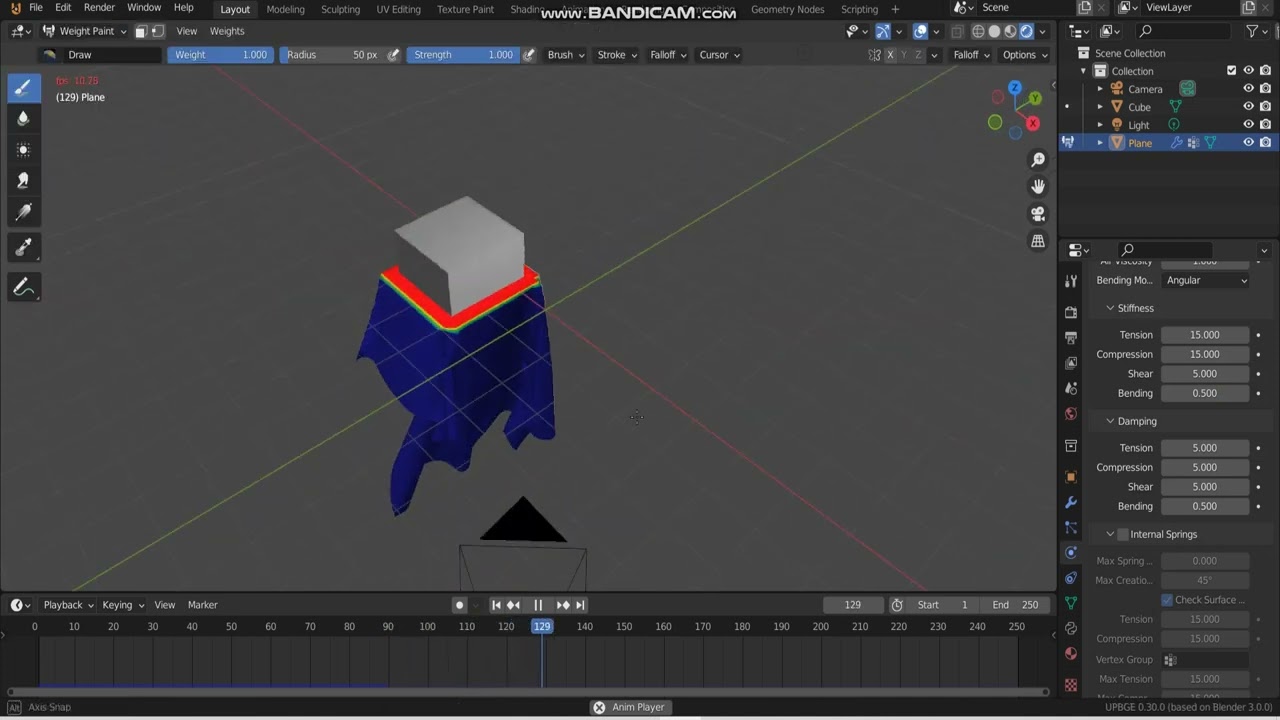Select the Draw brush tool
This screenshot has width=1280, height=720.
tap(24, 87)
